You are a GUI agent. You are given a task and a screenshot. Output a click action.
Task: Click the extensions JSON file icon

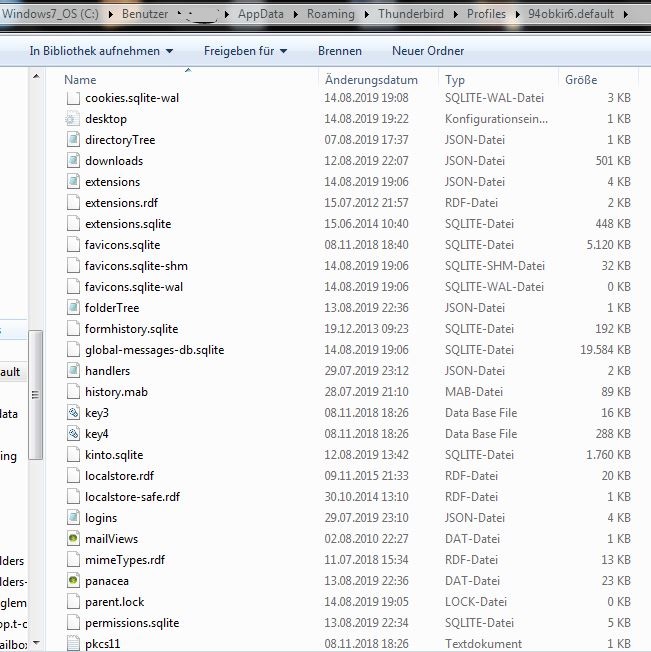73,182
